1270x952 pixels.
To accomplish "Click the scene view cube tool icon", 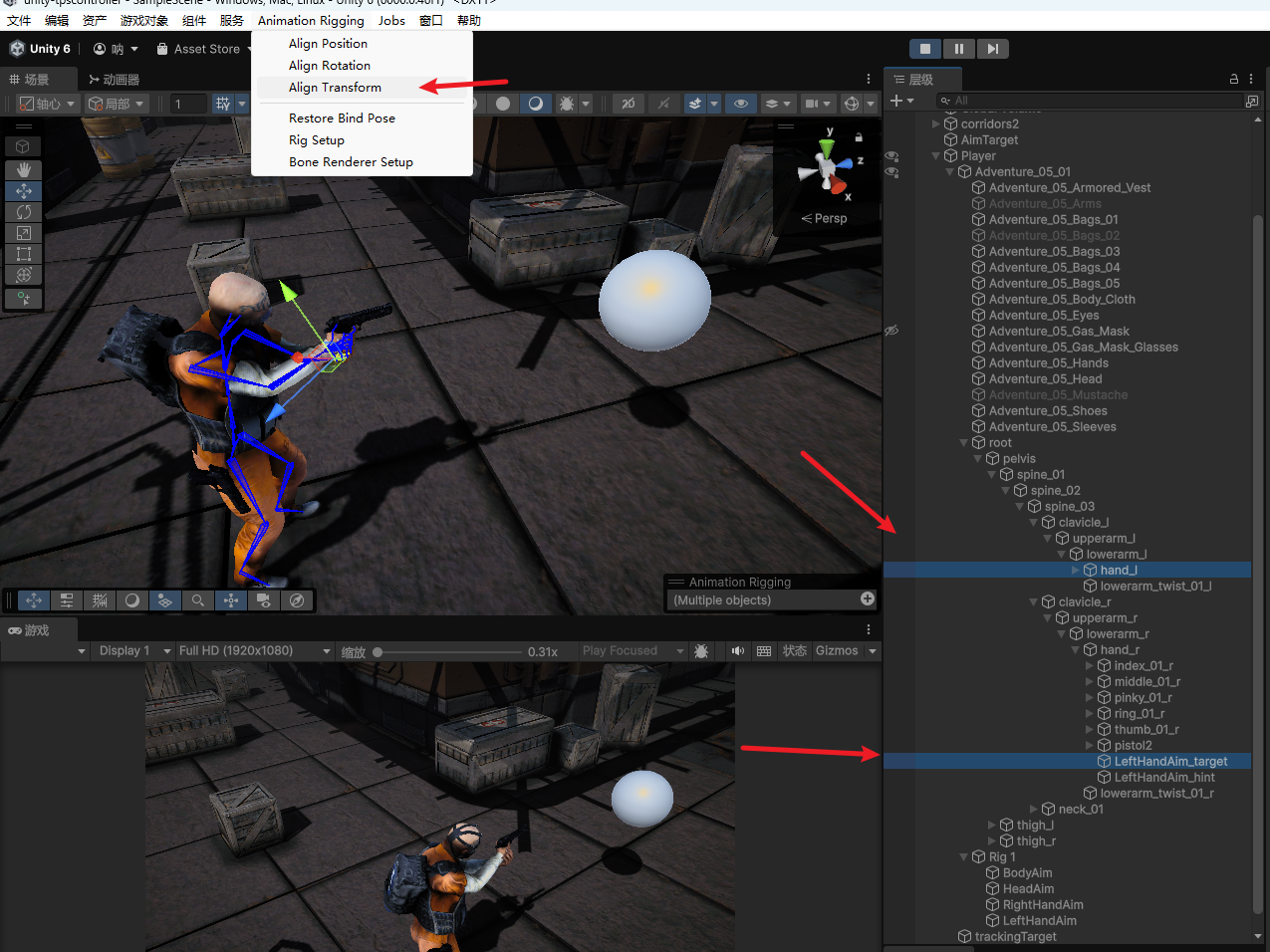I will [24, 146].
